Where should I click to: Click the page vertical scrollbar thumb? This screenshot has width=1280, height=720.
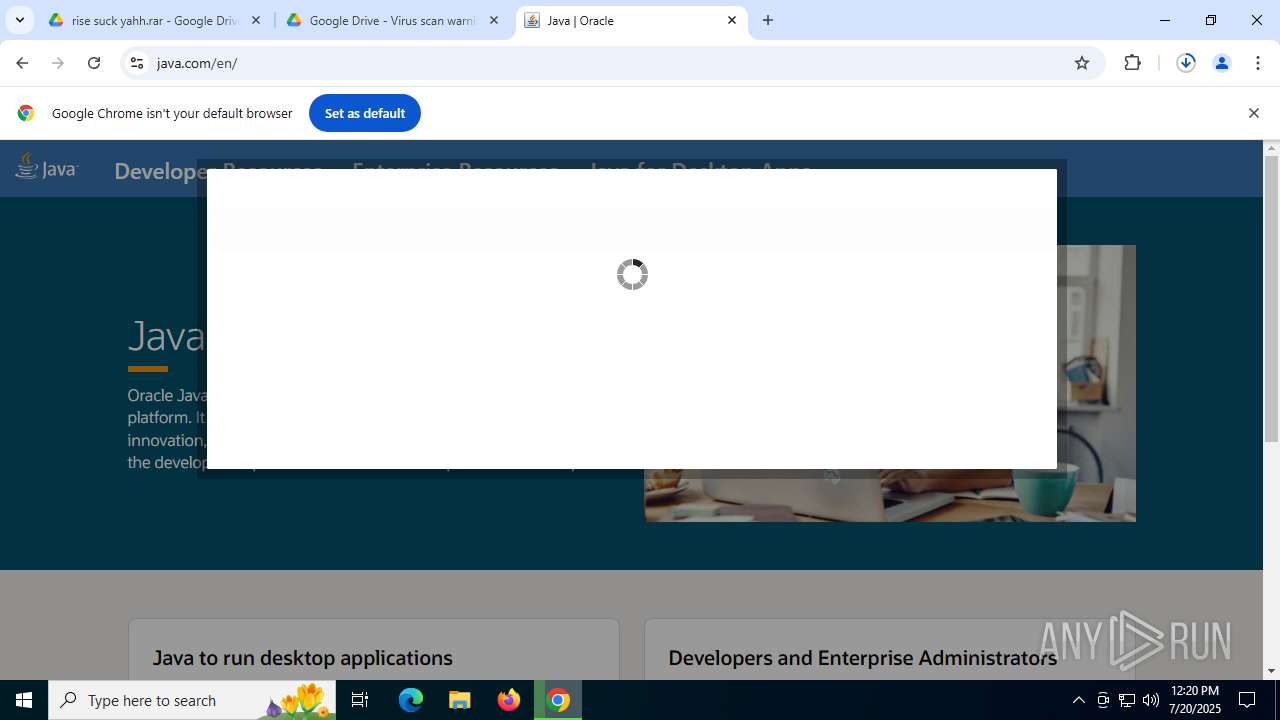pyautogui.click(x=1271, y=299)
